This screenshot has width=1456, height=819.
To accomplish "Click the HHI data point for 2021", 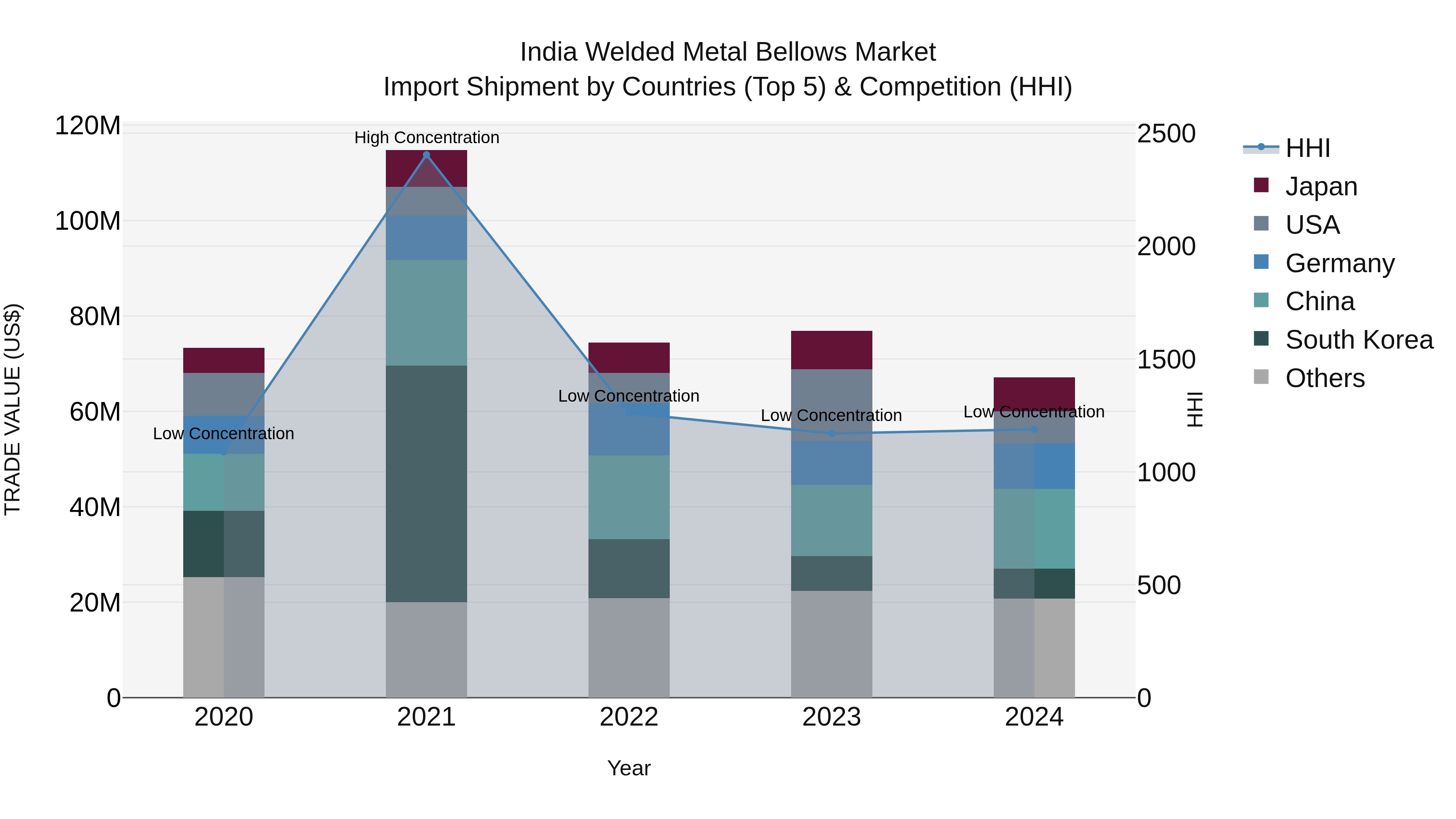I will click(426, 155).
